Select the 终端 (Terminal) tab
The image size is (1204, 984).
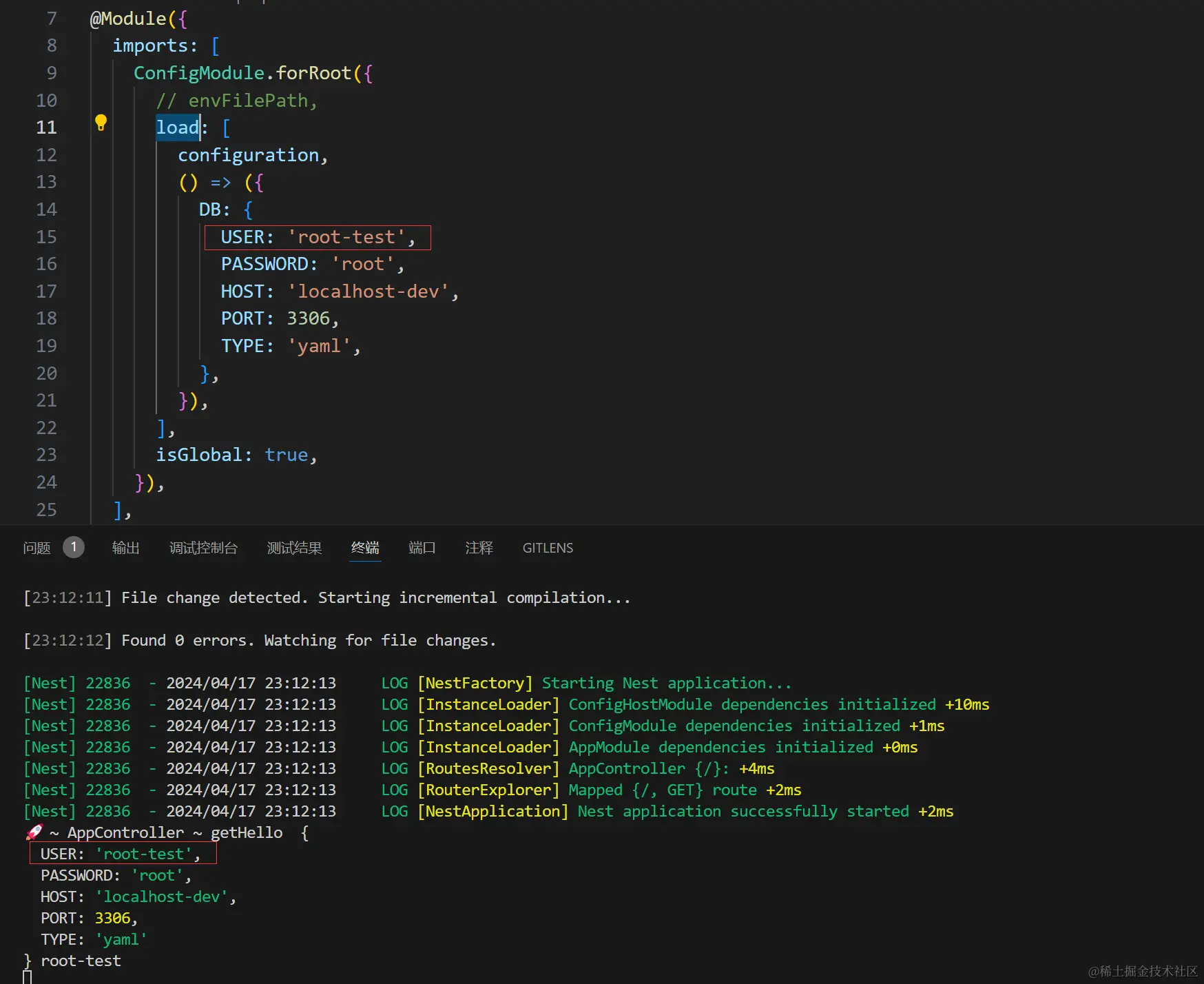point(365,548)
